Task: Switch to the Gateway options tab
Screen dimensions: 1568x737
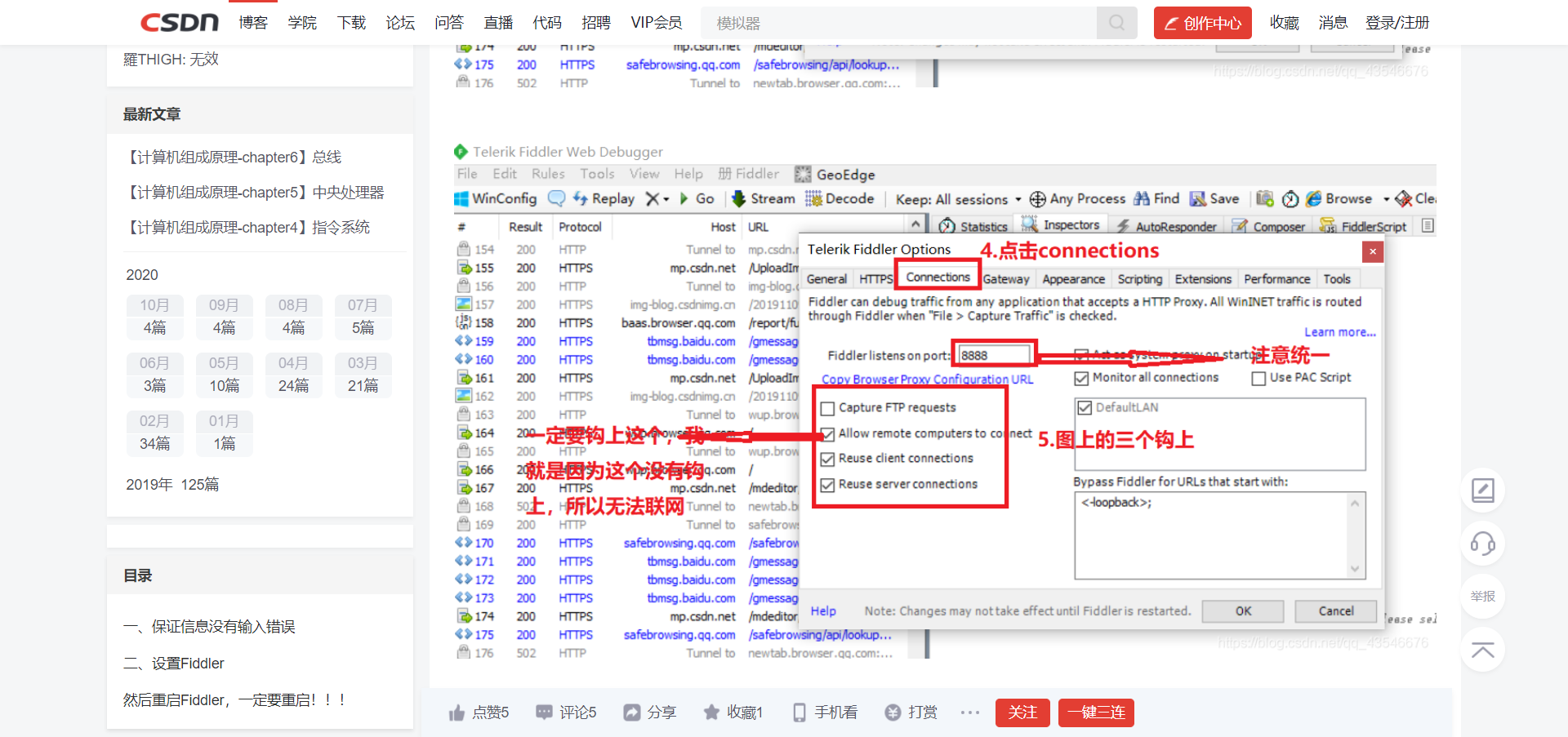Action: tap(1005, 279)
